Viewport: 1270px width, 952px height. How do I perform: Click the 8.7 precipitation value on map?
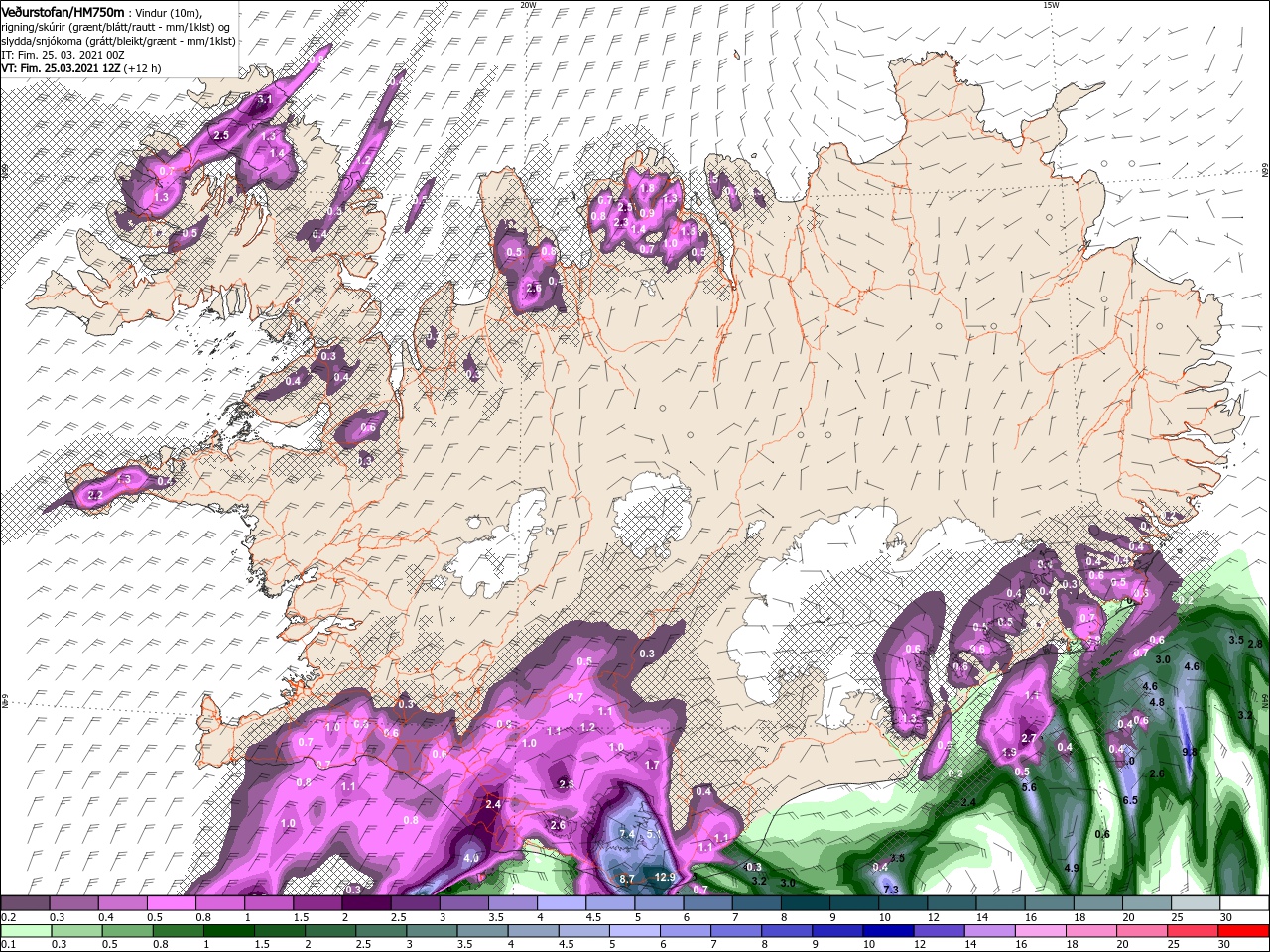tap(627, 879)
